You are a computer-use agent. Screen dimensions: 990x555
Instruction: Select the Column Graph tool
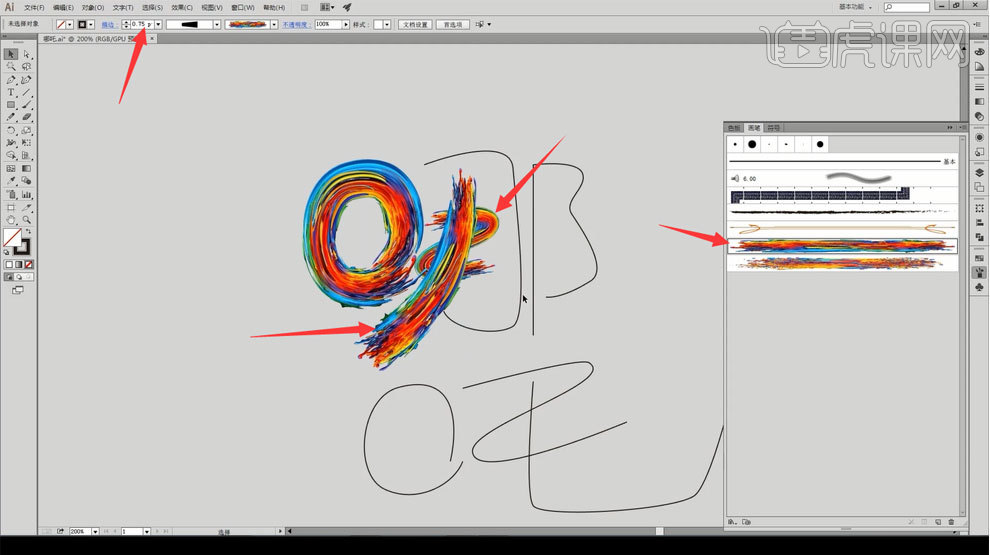(27, 194)
